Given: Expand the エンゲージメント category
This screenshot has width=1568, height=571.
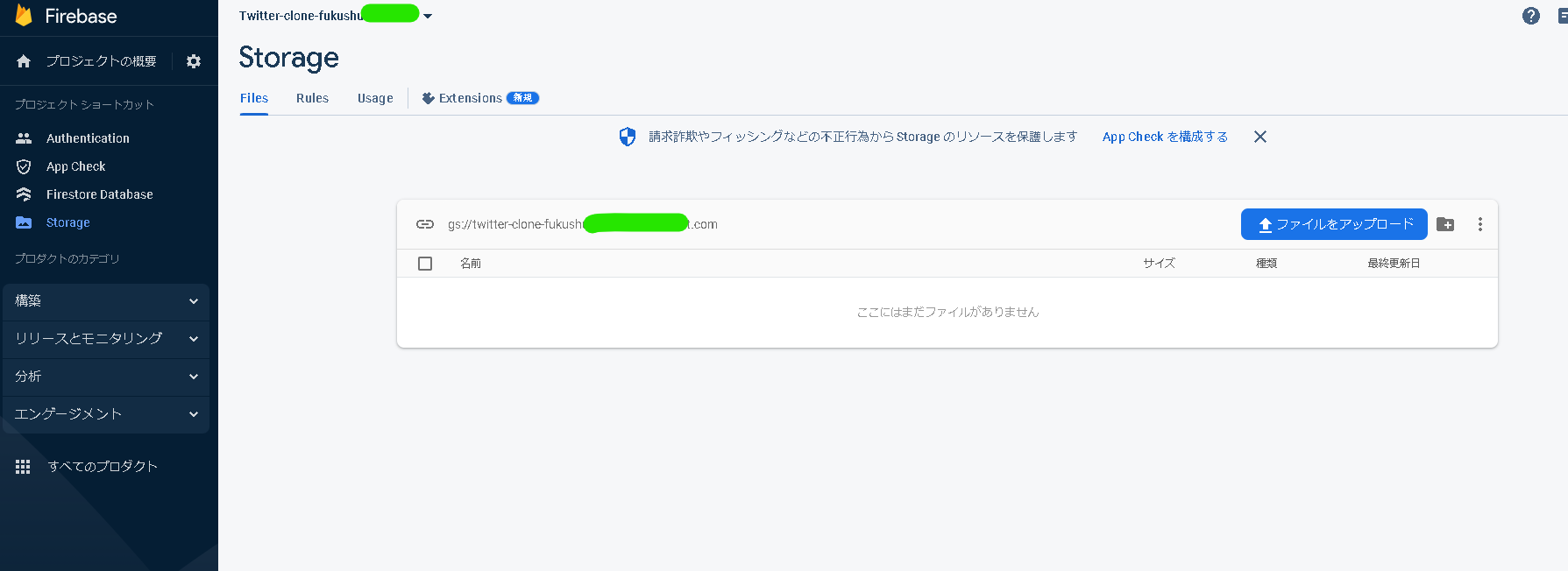Looking at the screenshot, I should click(106, 414).
